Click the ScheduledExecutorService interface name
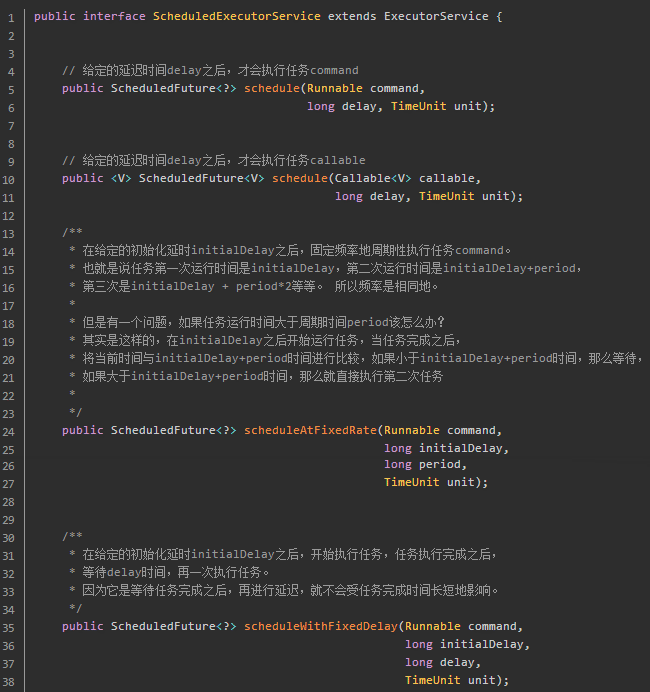Image resolution: width=650 pixels, height=692 pixels. tap(237, 16)
